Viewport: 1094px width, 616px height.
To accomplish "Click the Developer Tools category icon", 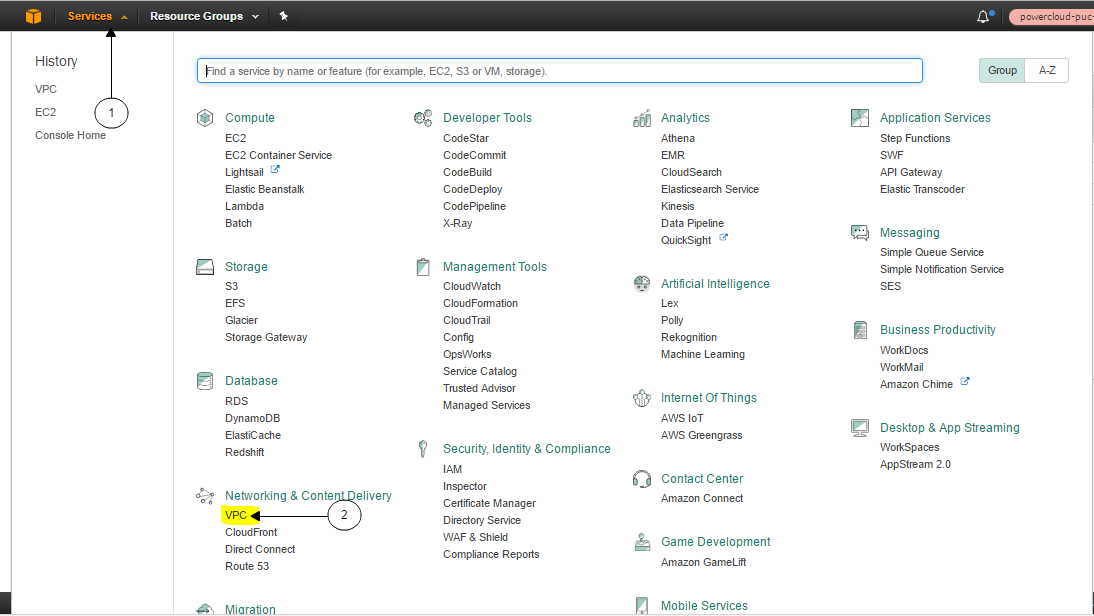I will click(x=423, y=118).
